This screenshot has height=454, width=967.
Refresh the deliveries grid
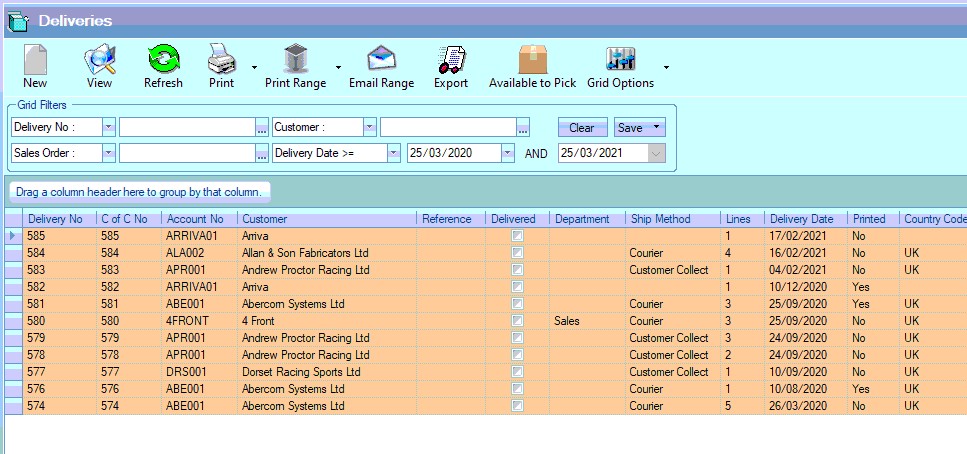tap(163, 62)
